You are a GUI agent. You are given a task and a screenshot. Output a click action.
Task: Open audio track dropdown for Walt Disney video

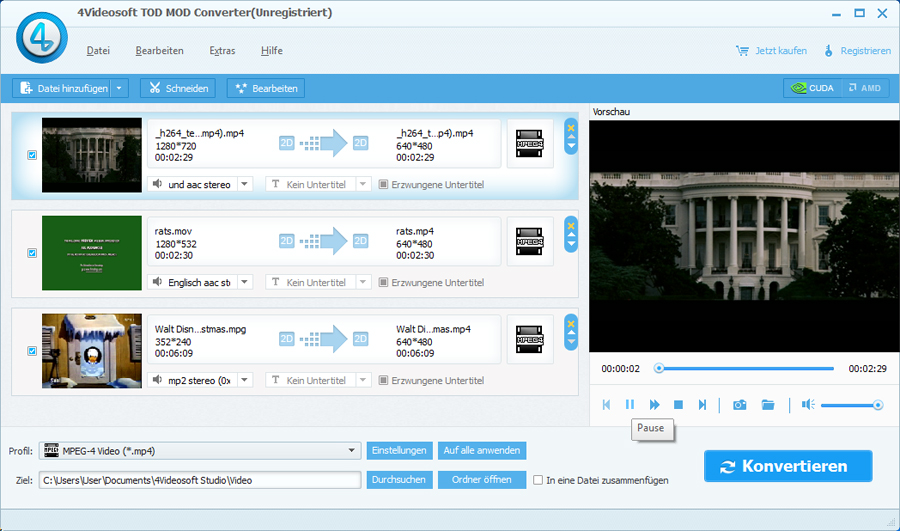245,380
